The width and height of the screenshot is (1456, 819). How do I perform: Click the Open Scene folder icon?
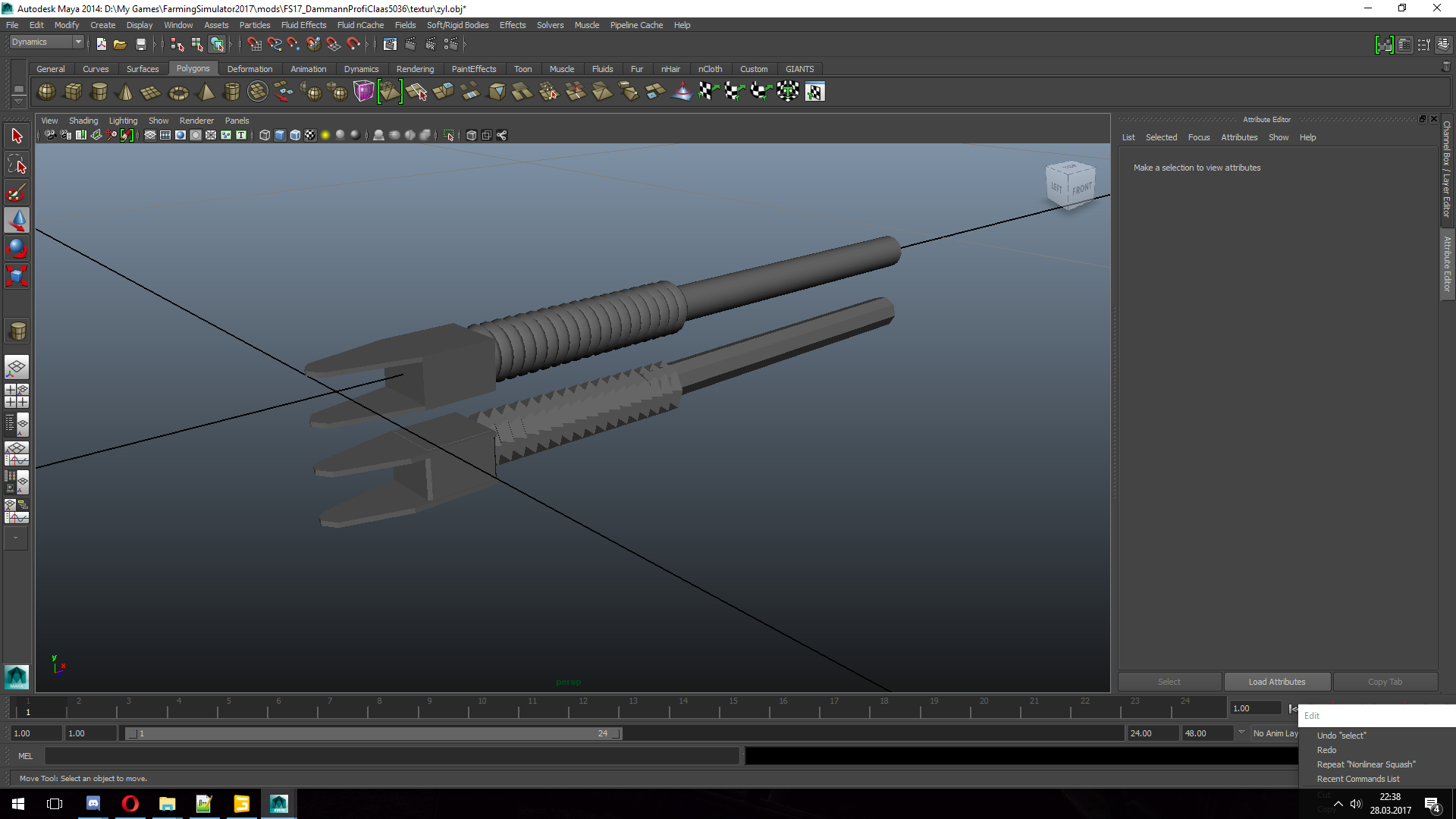click(120, 45)
